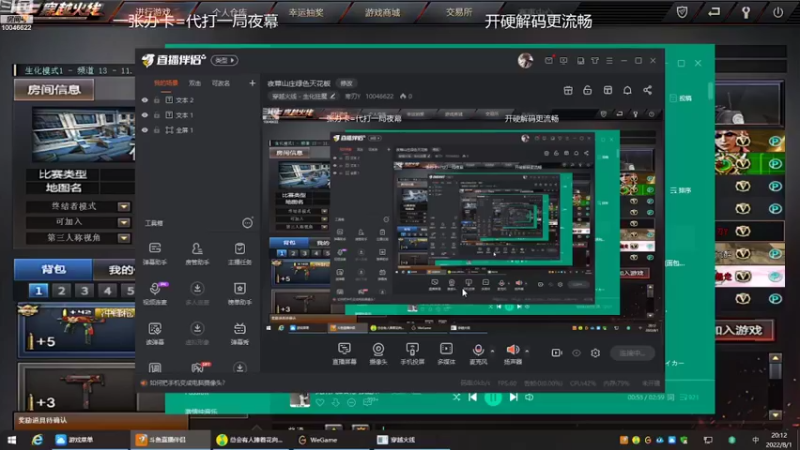Expand the microphone options arrow
Viewport: 800px width, 450px height.
point(492,351)
